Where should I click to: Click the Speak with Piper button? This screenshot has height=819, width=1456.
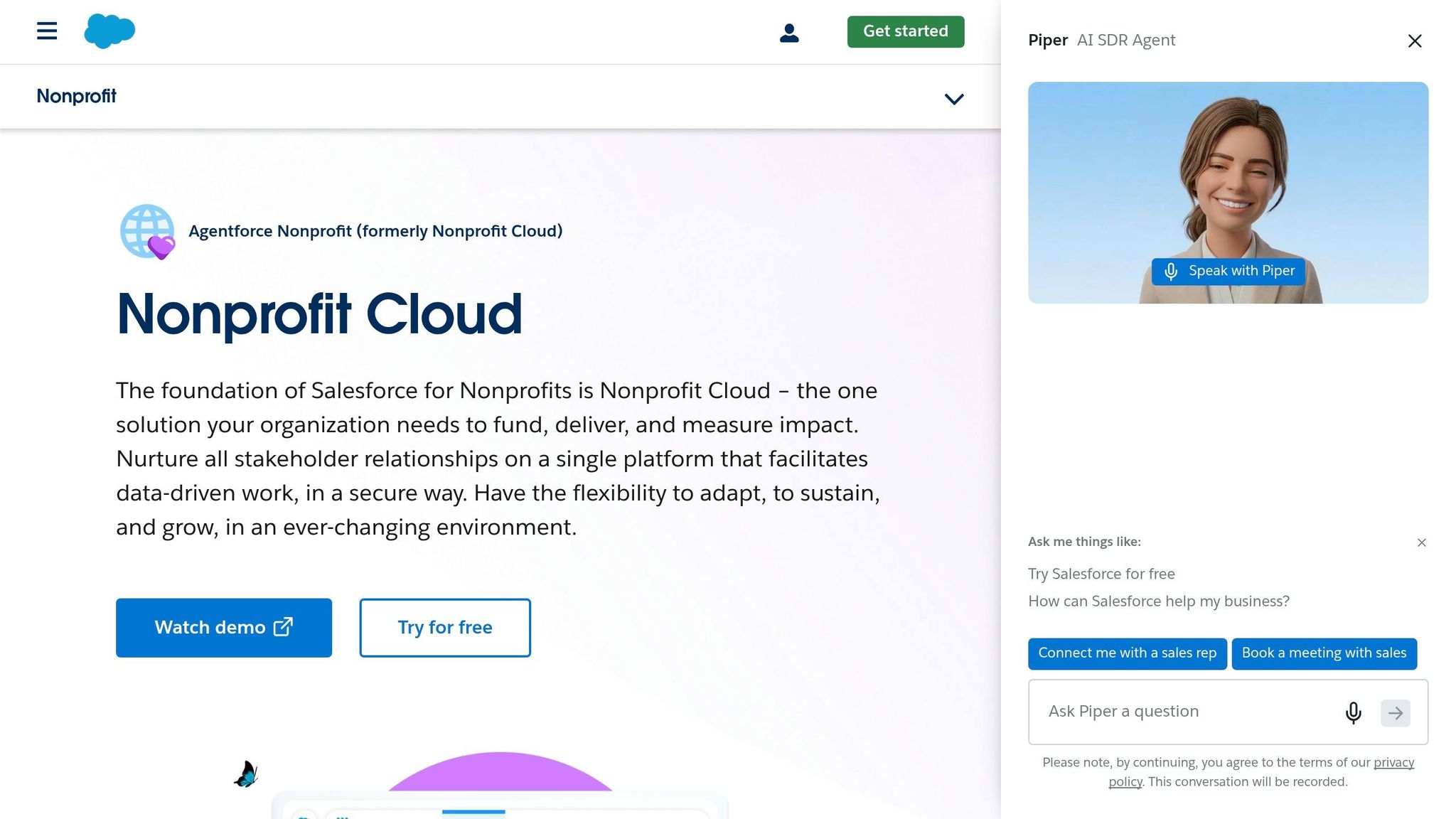tap(1228, 272)
